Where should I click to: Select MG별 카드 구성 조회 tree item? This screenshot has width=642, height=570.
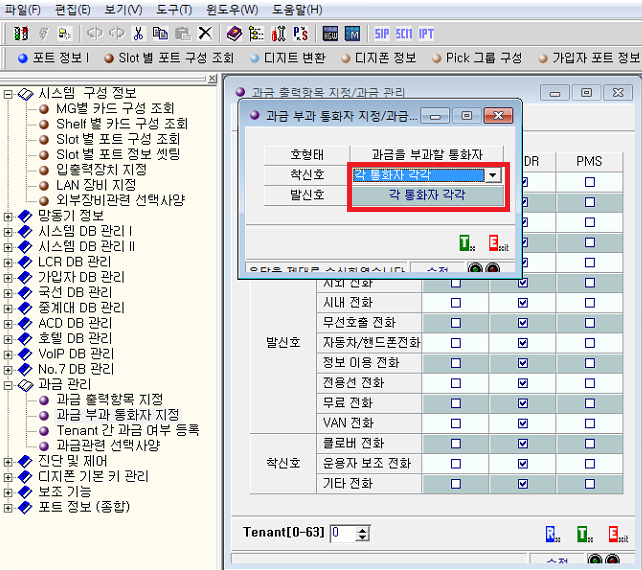[x=115, y=108]
